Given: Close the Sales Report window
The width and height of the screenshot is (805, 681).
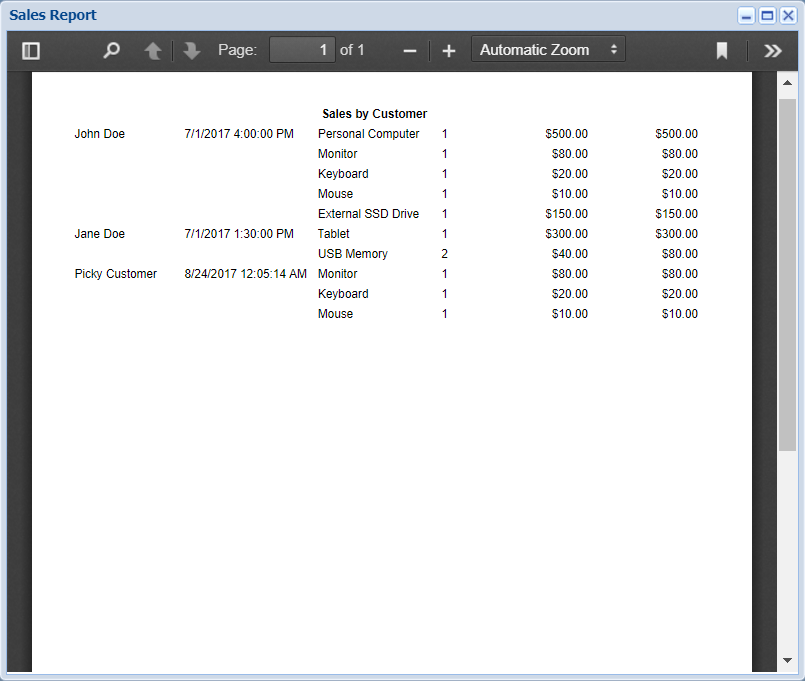Looking at the screenshot, I should point(788,16).
